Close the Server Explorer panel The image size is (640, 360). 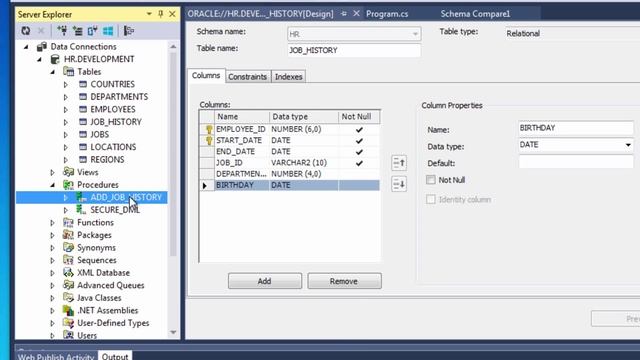coord(173,14)
